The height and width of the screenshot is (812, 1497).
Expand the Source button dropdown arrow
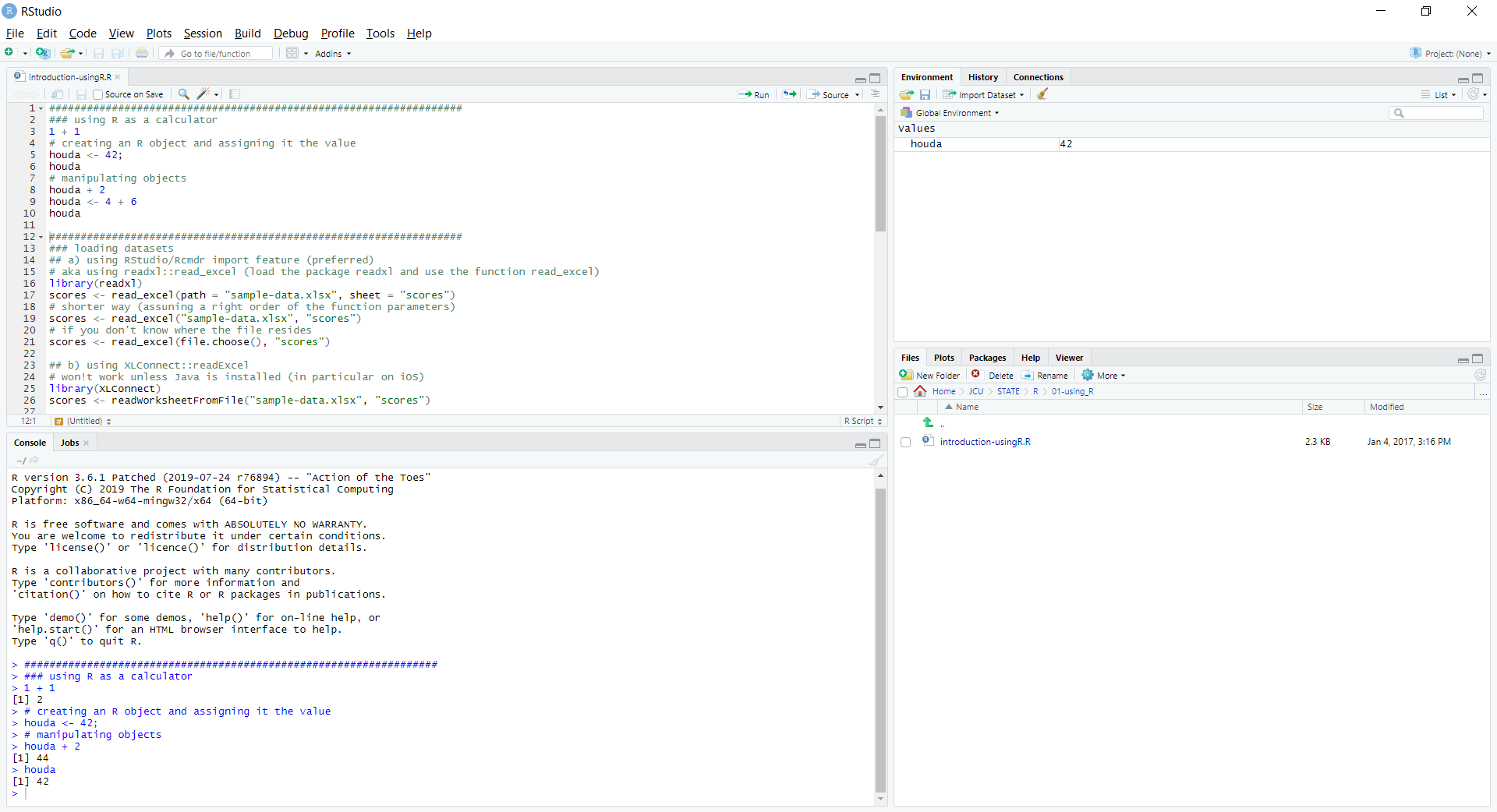pos(856,94)
